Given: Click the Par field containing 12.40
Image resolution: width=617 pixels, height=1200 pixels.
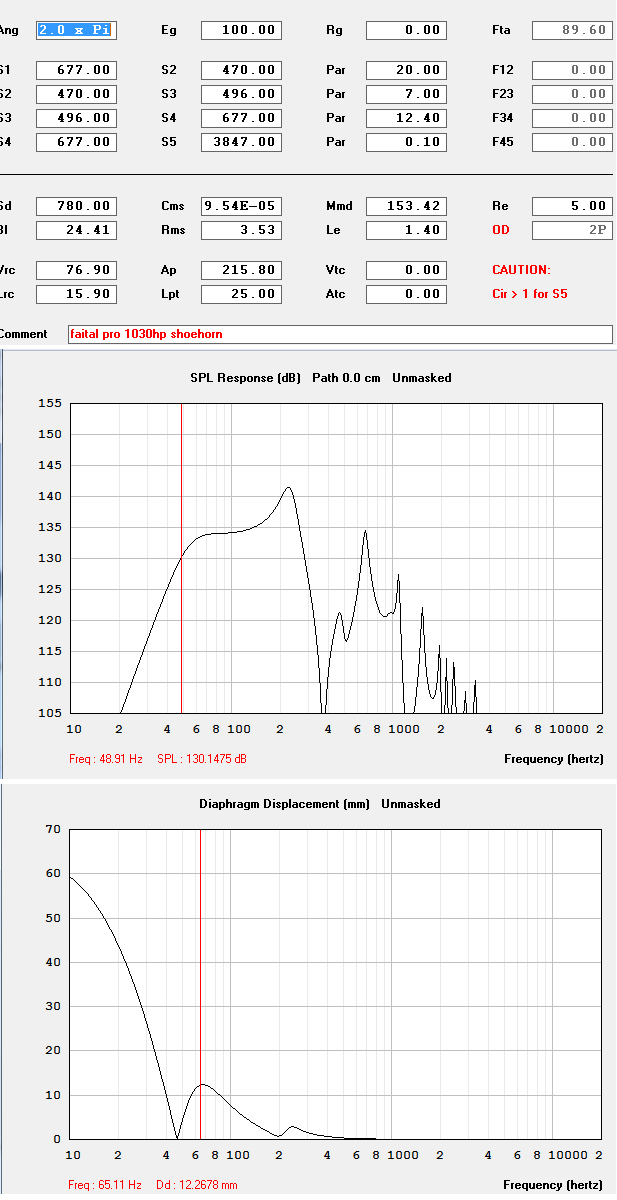Looking at the screenshot, I should pos(406,118).
